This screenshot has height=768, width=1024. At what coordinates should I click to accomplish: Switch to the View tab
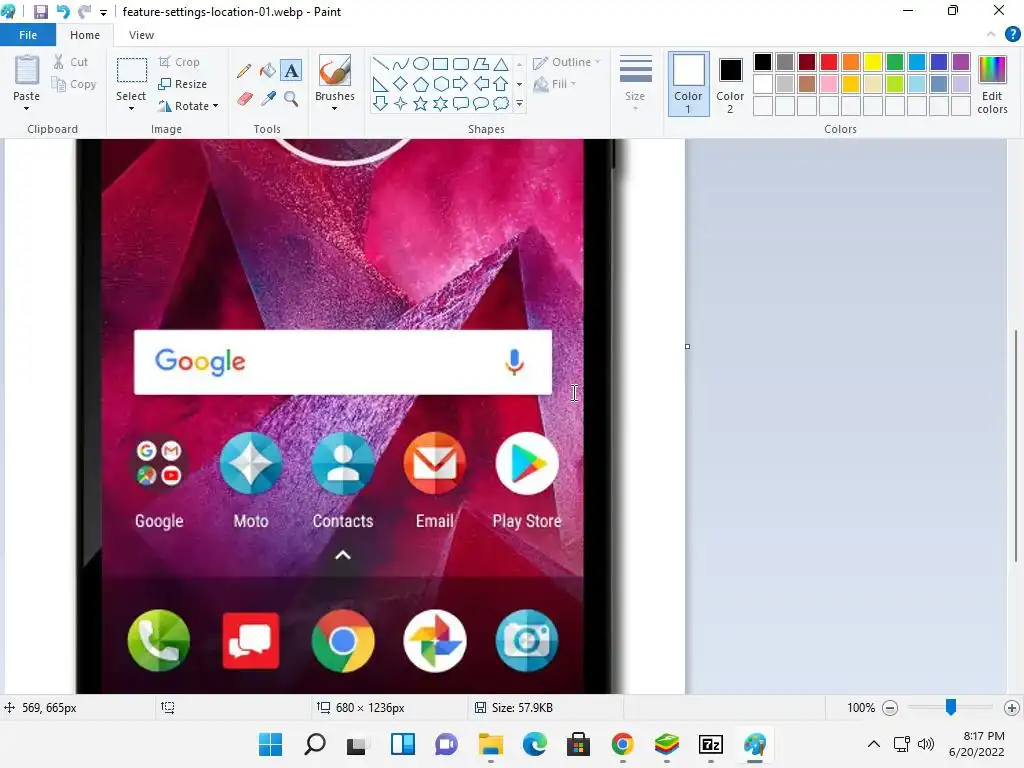tap(141, 35)
